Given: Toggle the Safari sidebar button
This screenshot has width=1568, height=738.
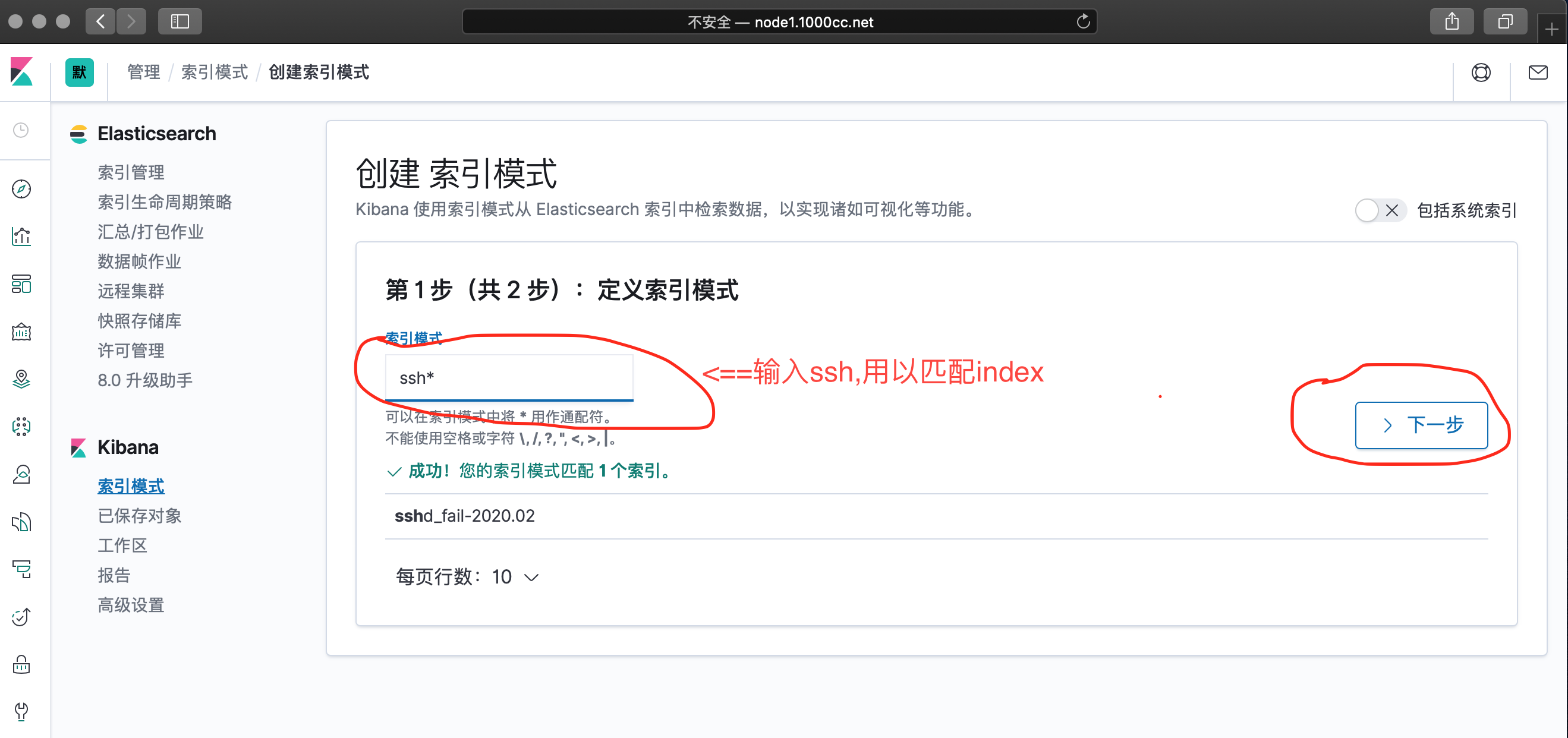Looking at the screenshot, I should click(180, 22).
